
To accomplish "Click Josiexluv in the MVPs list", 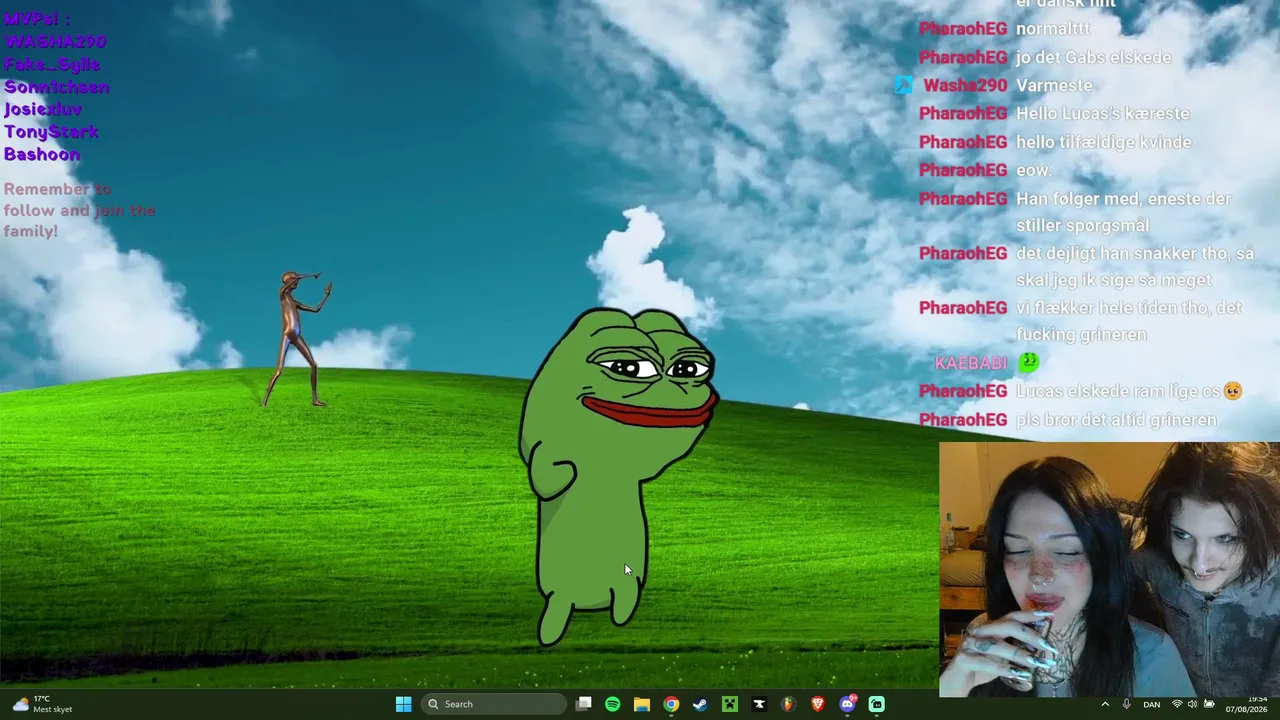I will click(x=43, y=109).
